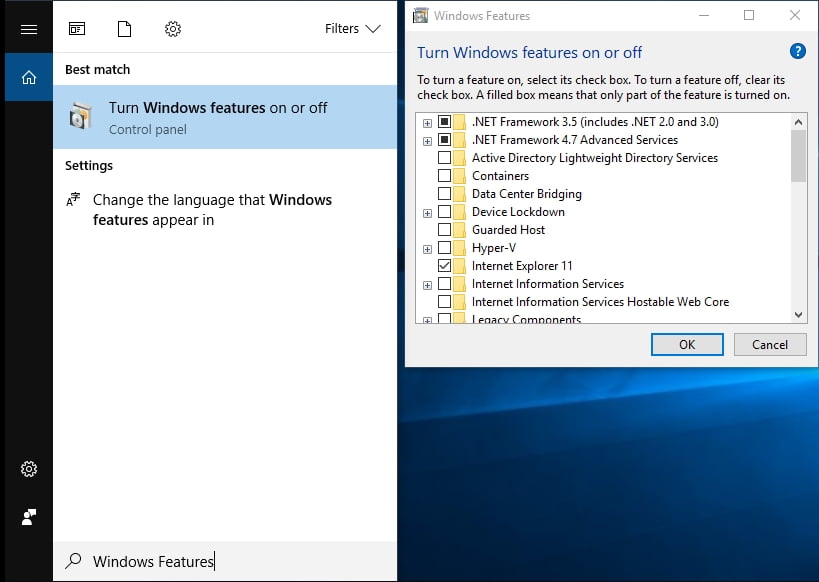Uncheck the Internet Explorer 11 checkbox

coord(444,266)
